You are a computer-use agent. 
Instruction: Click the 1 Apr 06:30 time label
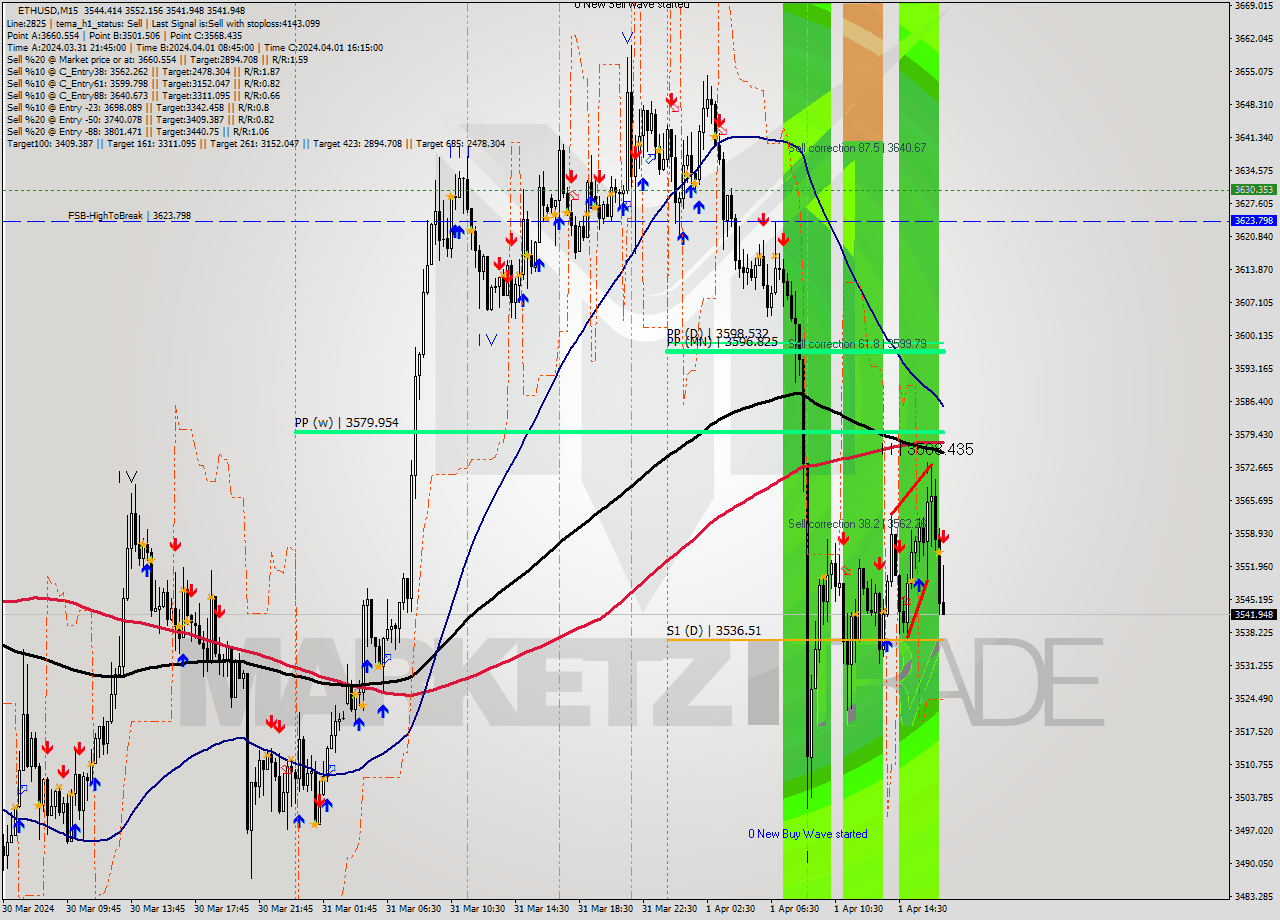click(795, 909)
